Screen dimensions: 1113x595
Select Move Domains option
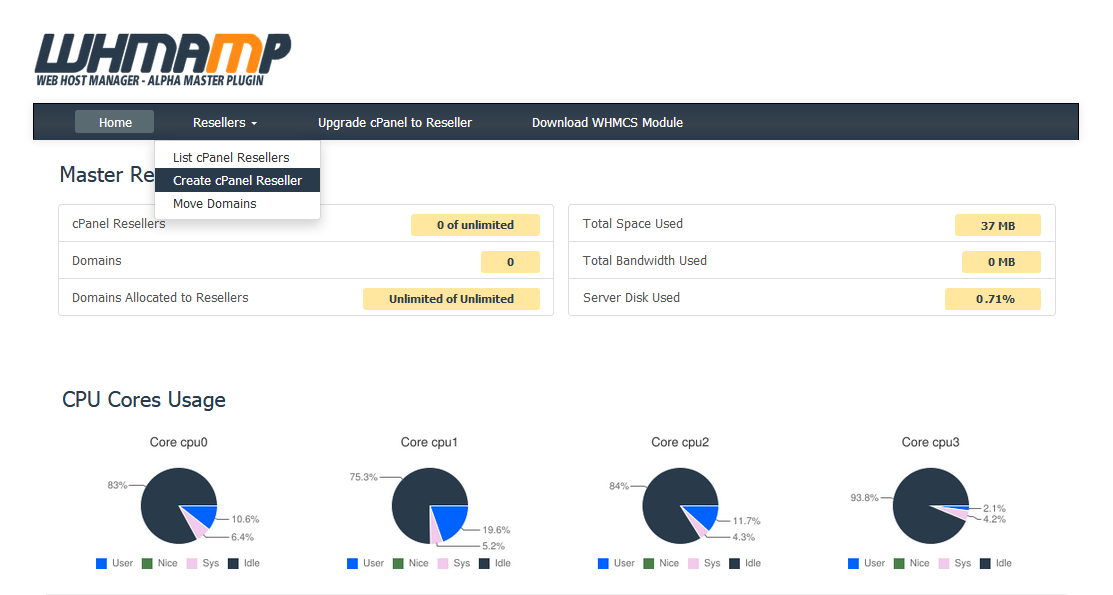coord(237,203)
